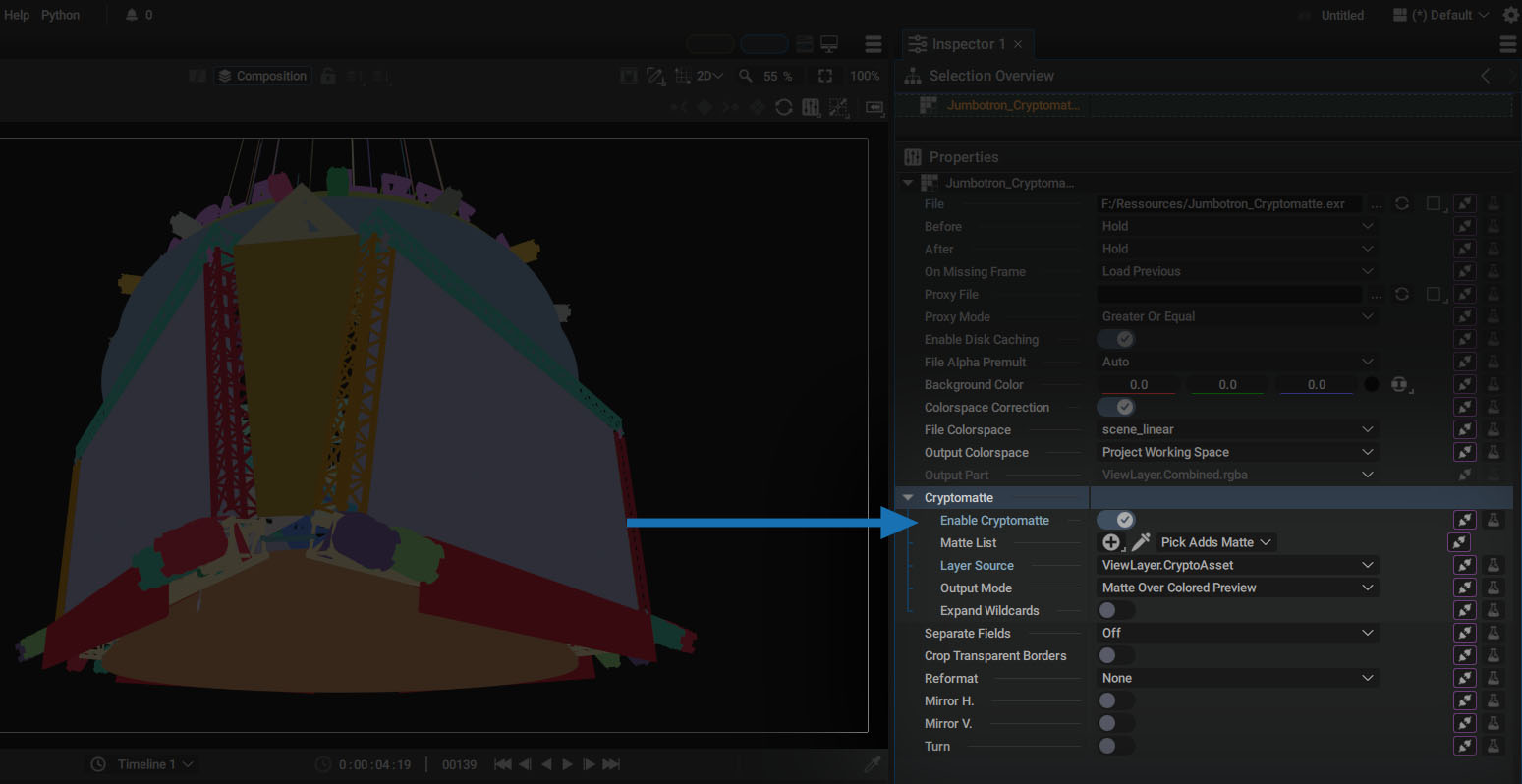Open the Pick Adds Matte dropdown
Viewport: 1522px width, 784px height.
[1215, 542]
